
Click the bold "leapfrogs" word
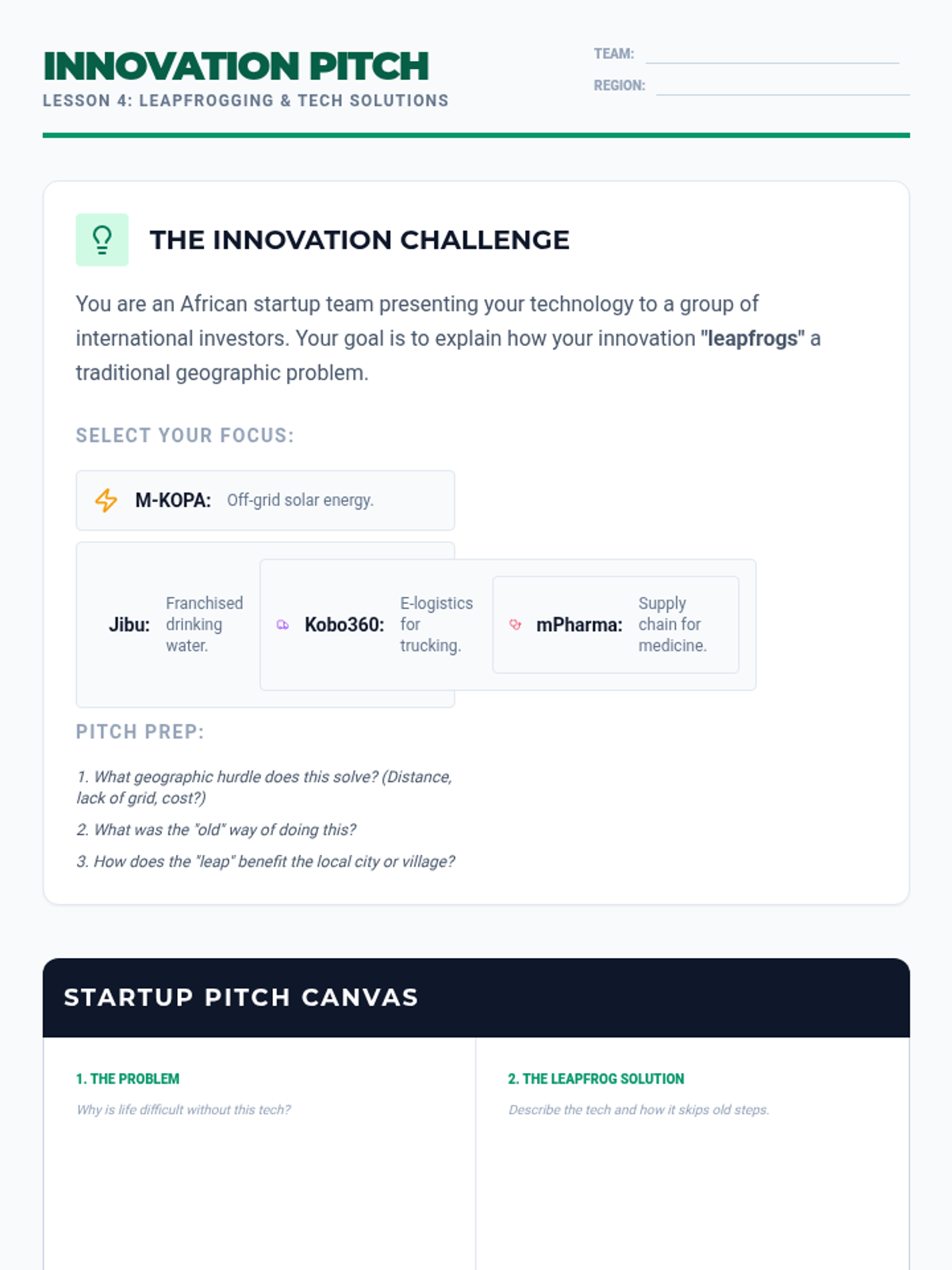pyautogui.click(x=752, y=338)
